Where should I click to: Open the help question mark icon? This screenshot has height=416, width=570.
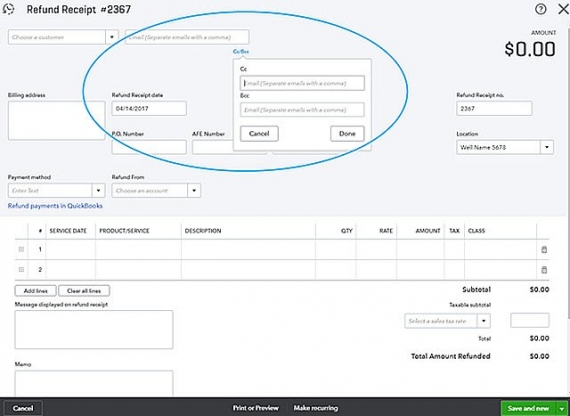point(540,9)
